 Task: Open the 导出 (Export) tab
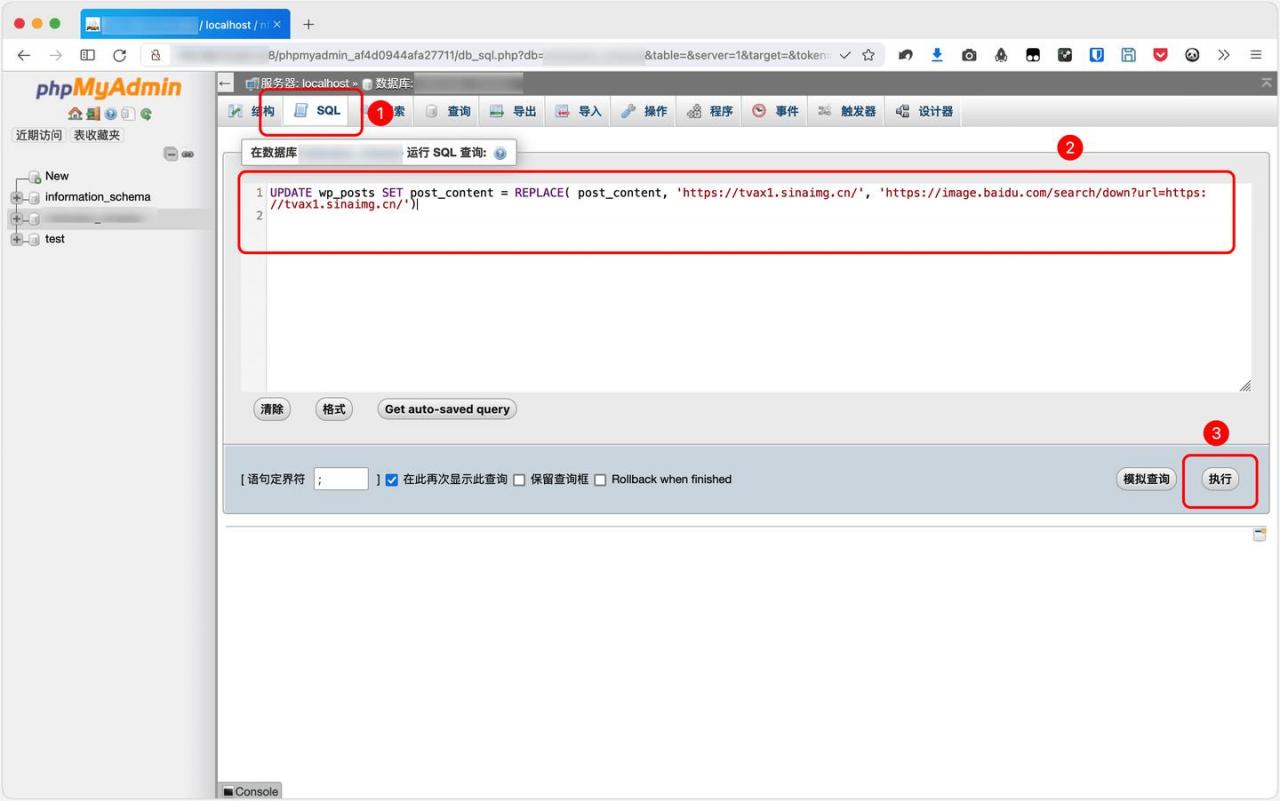pyautogui.click(x=513, y=111)
